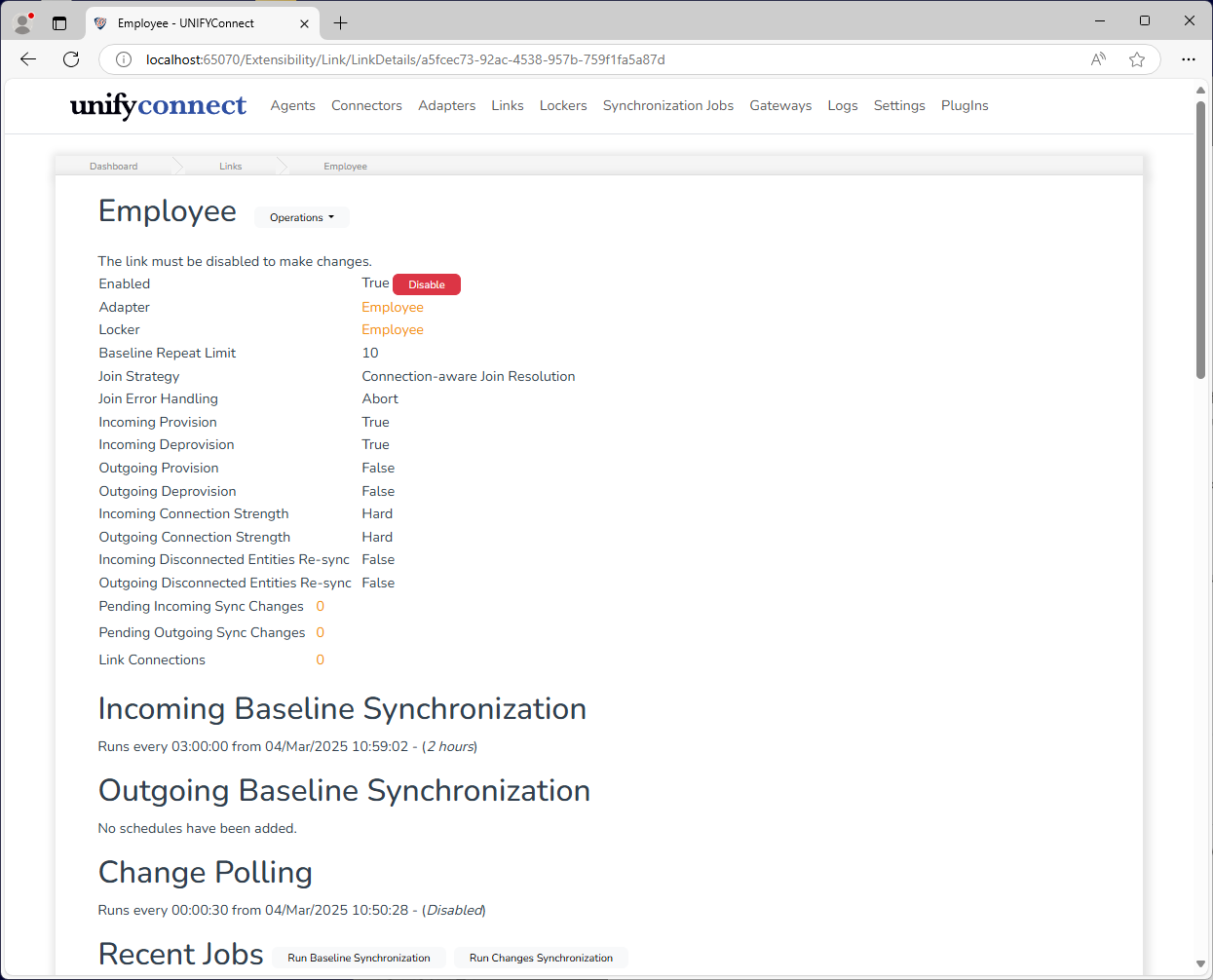
Task: Click Pending Outgoing Sync Changes count 0
Action: pyautogui.click(x=320, y=632)
